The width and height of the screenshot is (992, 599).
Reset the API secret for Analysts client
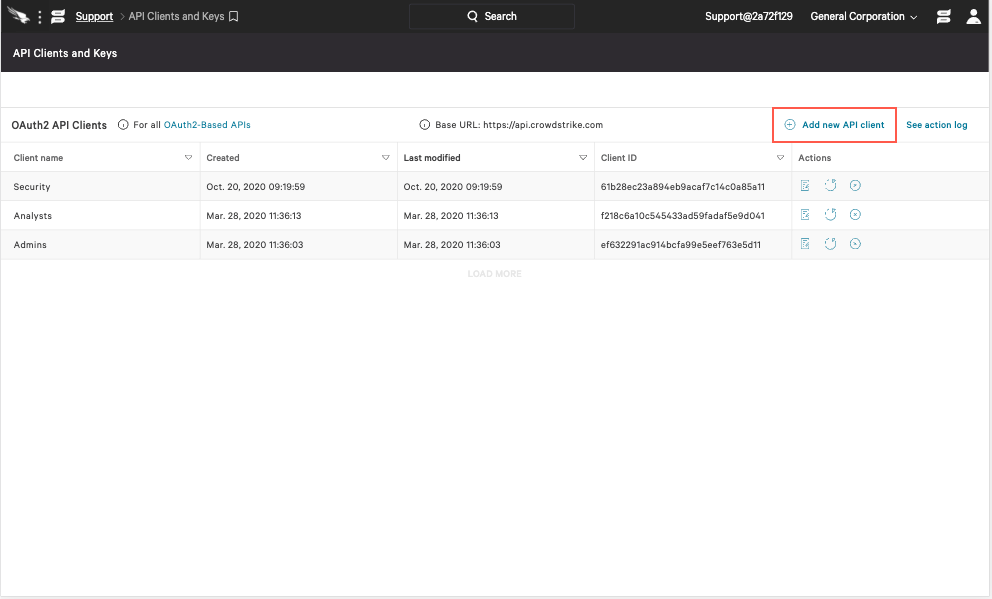830,214
